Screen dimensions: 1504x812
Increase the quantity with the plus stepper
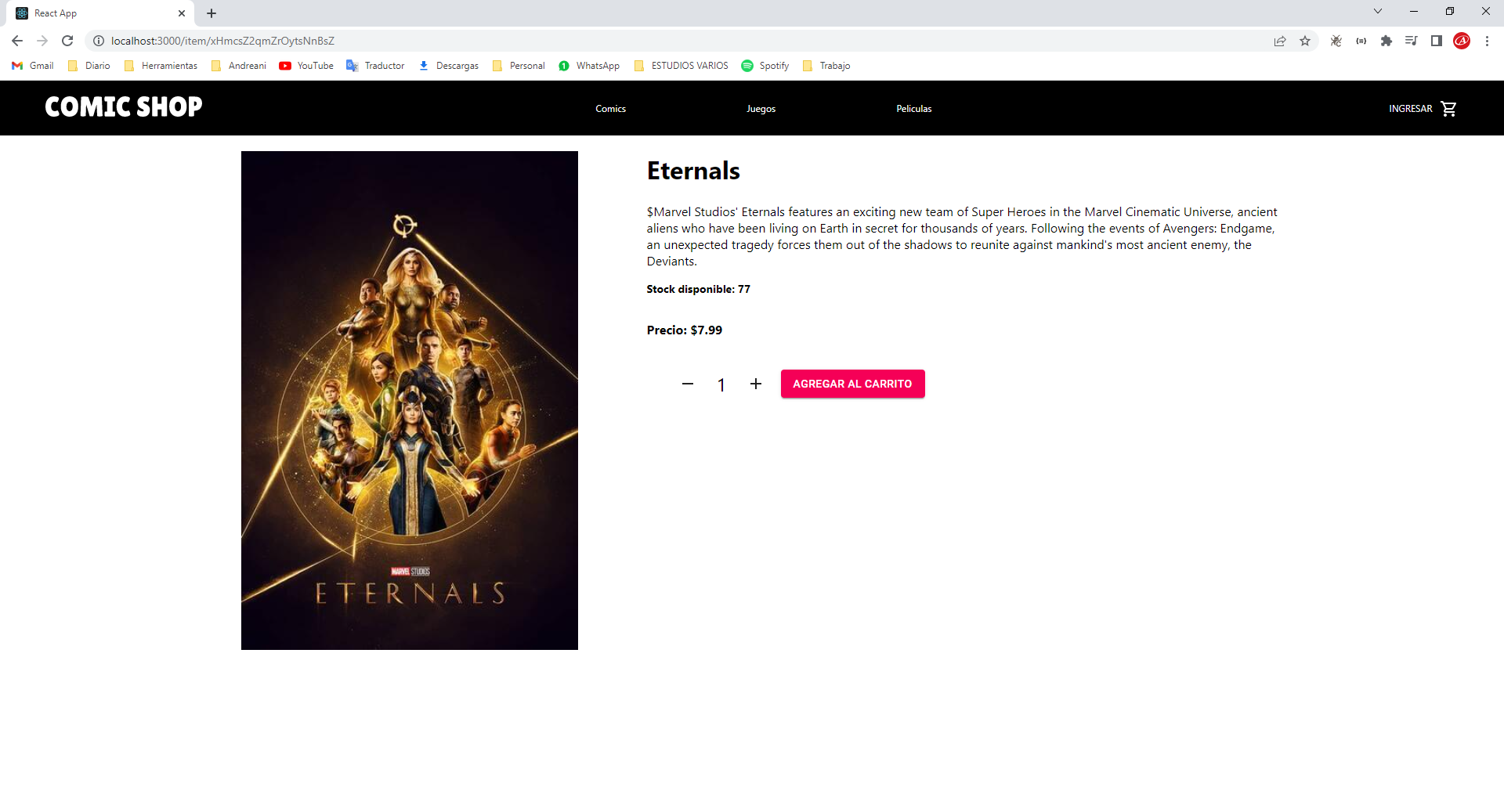(756, 384)
